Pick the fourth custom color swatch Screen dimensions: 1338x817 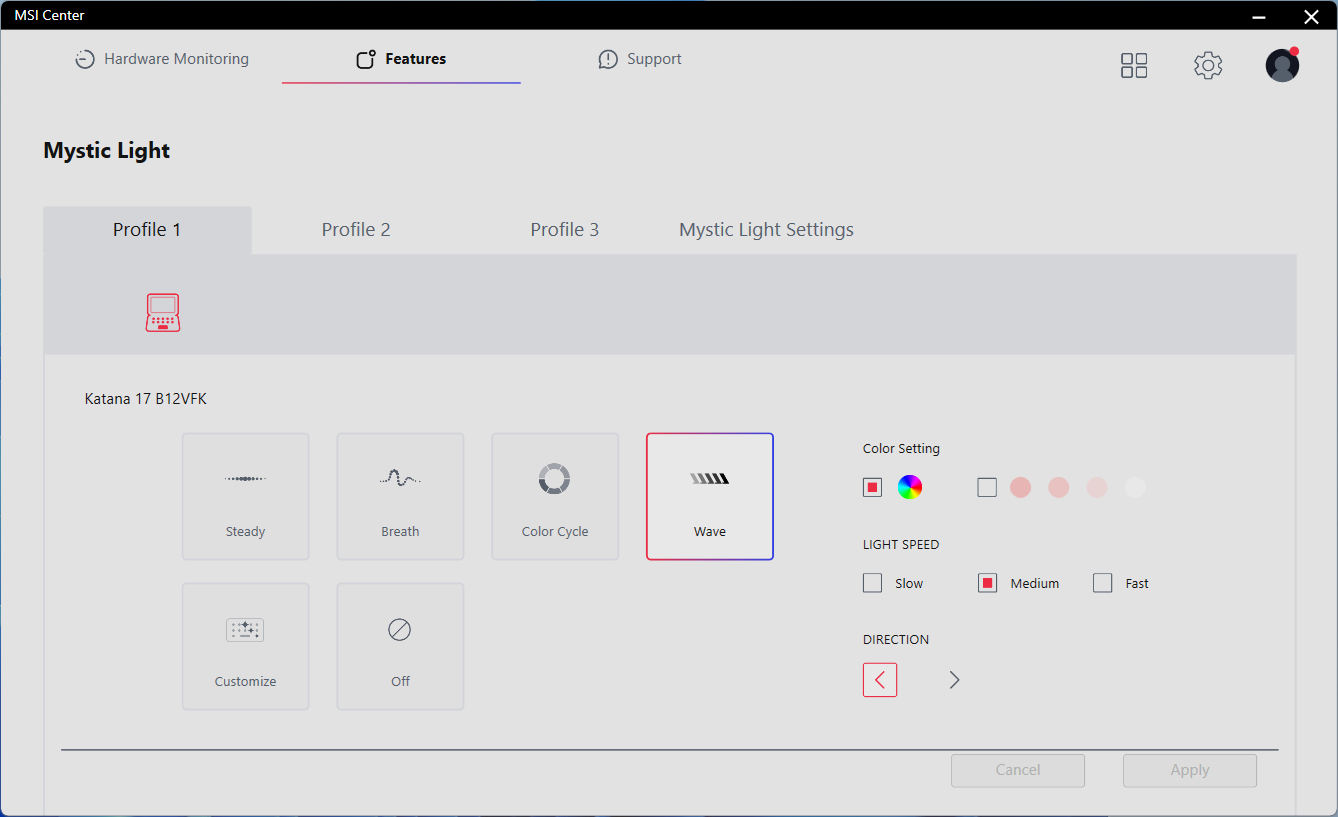(1135, 487)
